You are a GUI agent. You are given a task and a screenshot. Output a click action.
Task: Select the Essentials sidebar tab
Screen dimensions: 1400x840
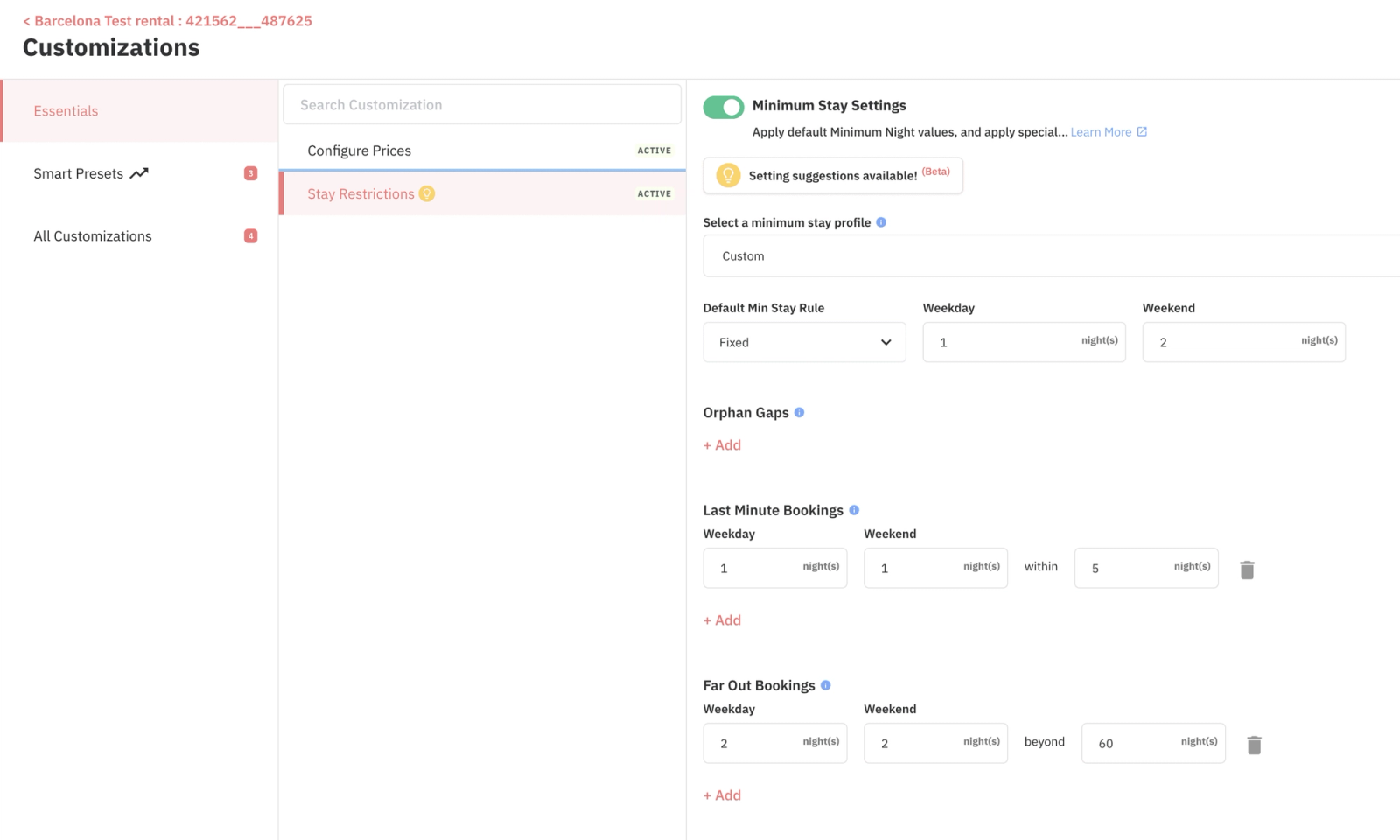pos(140,110)
